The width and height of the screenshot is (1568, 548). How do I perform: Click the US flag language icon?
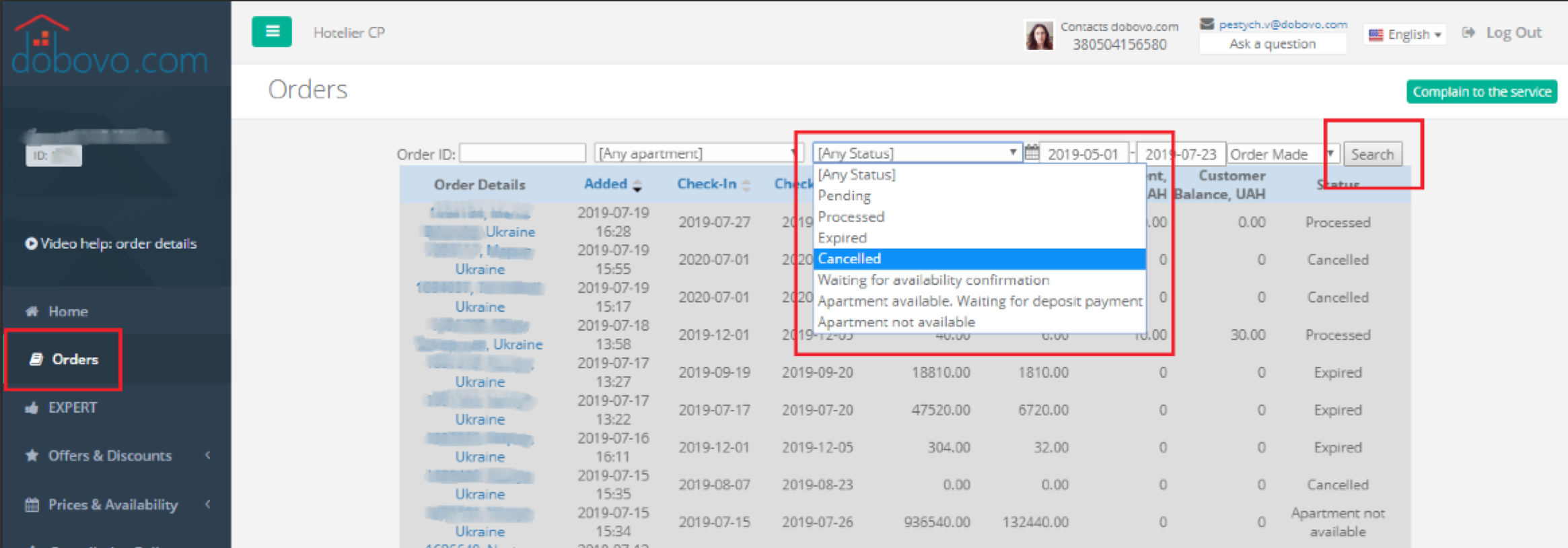1376,34
